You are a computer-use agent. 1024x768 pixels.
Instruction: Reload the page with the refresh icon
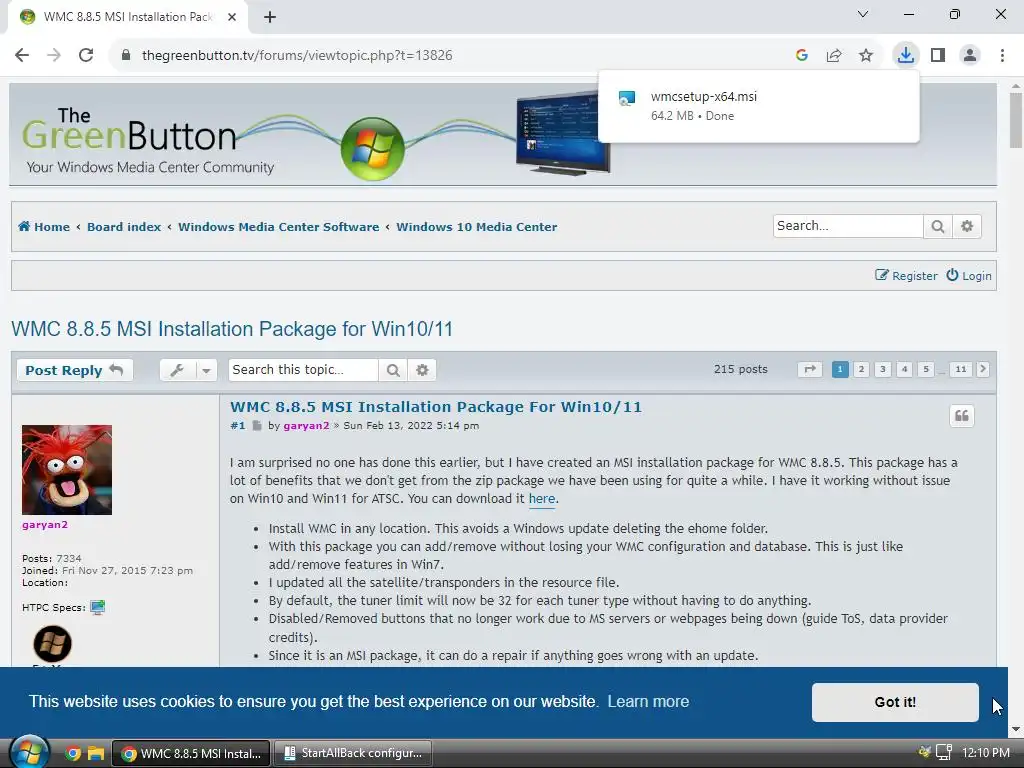[x=86, y=56]
